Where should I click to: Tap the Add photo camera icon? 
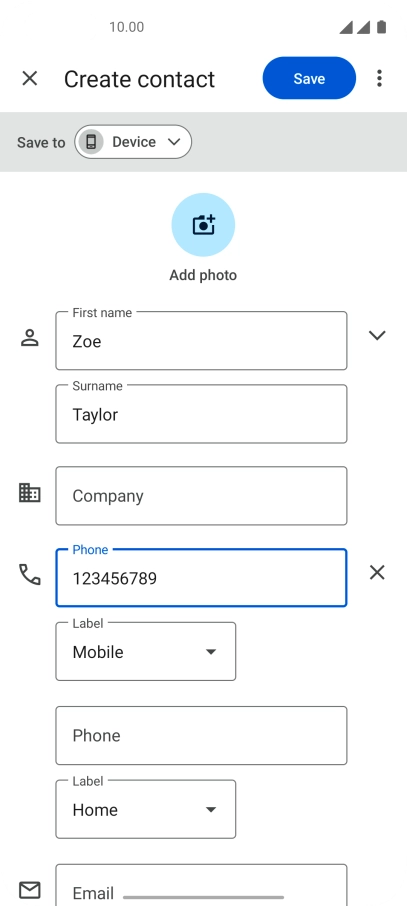tap(203, 225)
